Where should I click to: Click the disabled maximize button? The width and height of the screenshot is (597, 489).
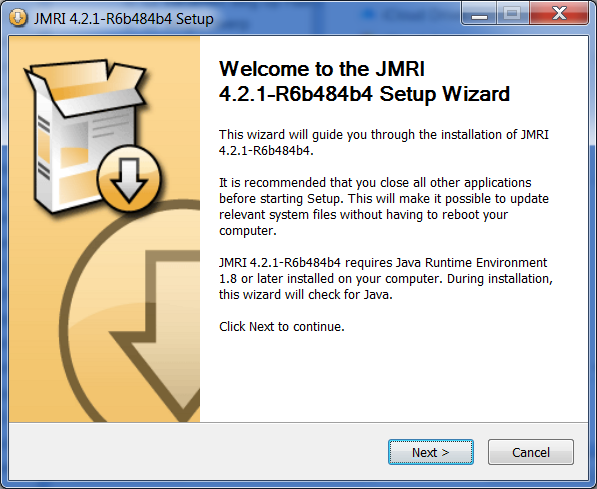512,14
